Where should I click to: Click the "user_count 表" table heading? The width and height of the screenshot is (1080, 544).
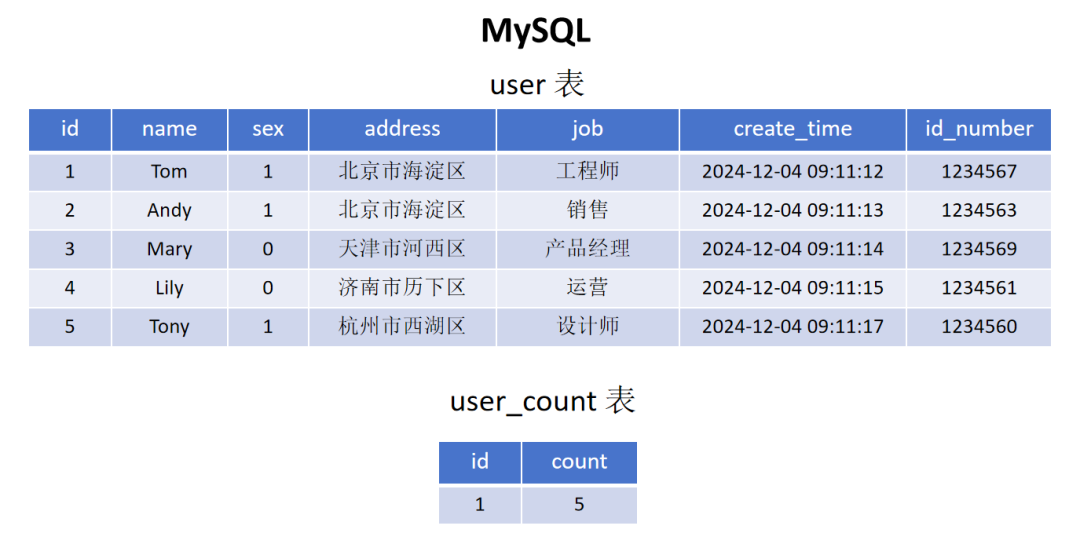coord(542,401)
